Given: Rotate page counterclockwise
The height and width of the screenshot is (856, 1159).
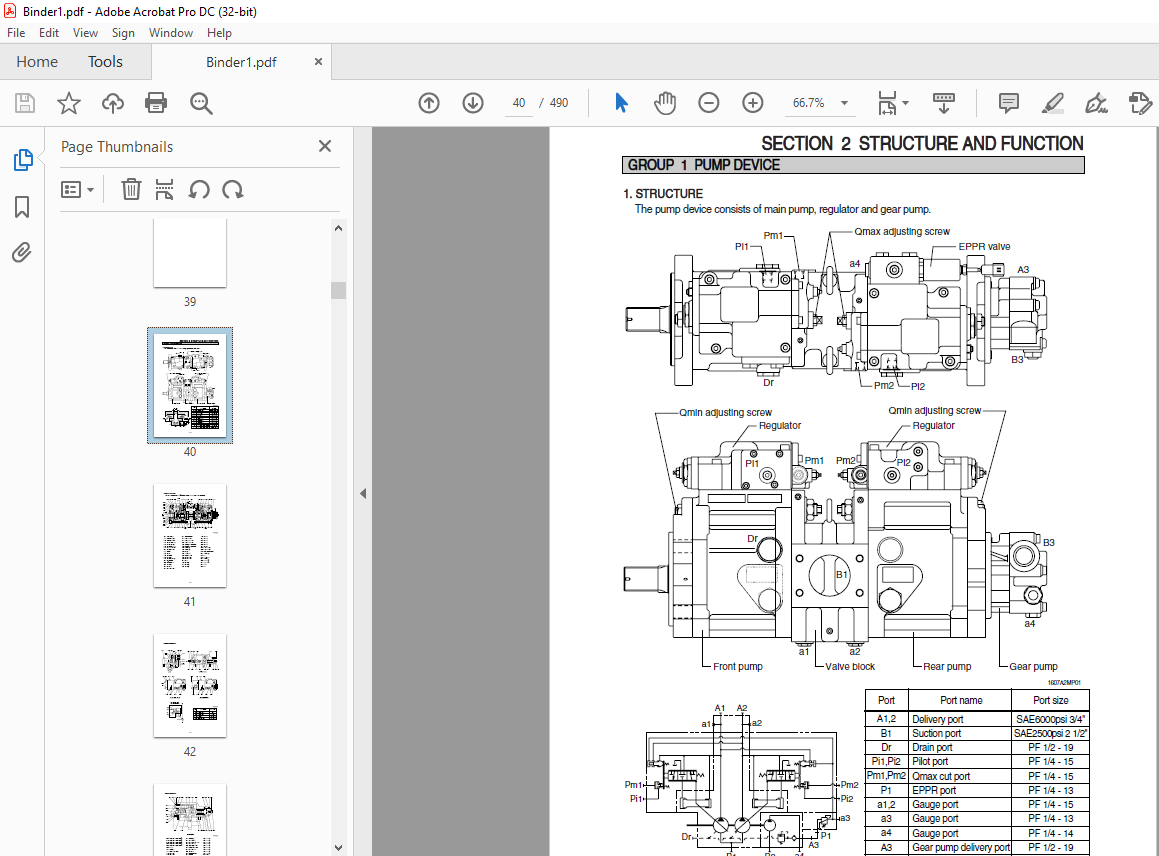Looking at the screenshot, I should 199,190.
